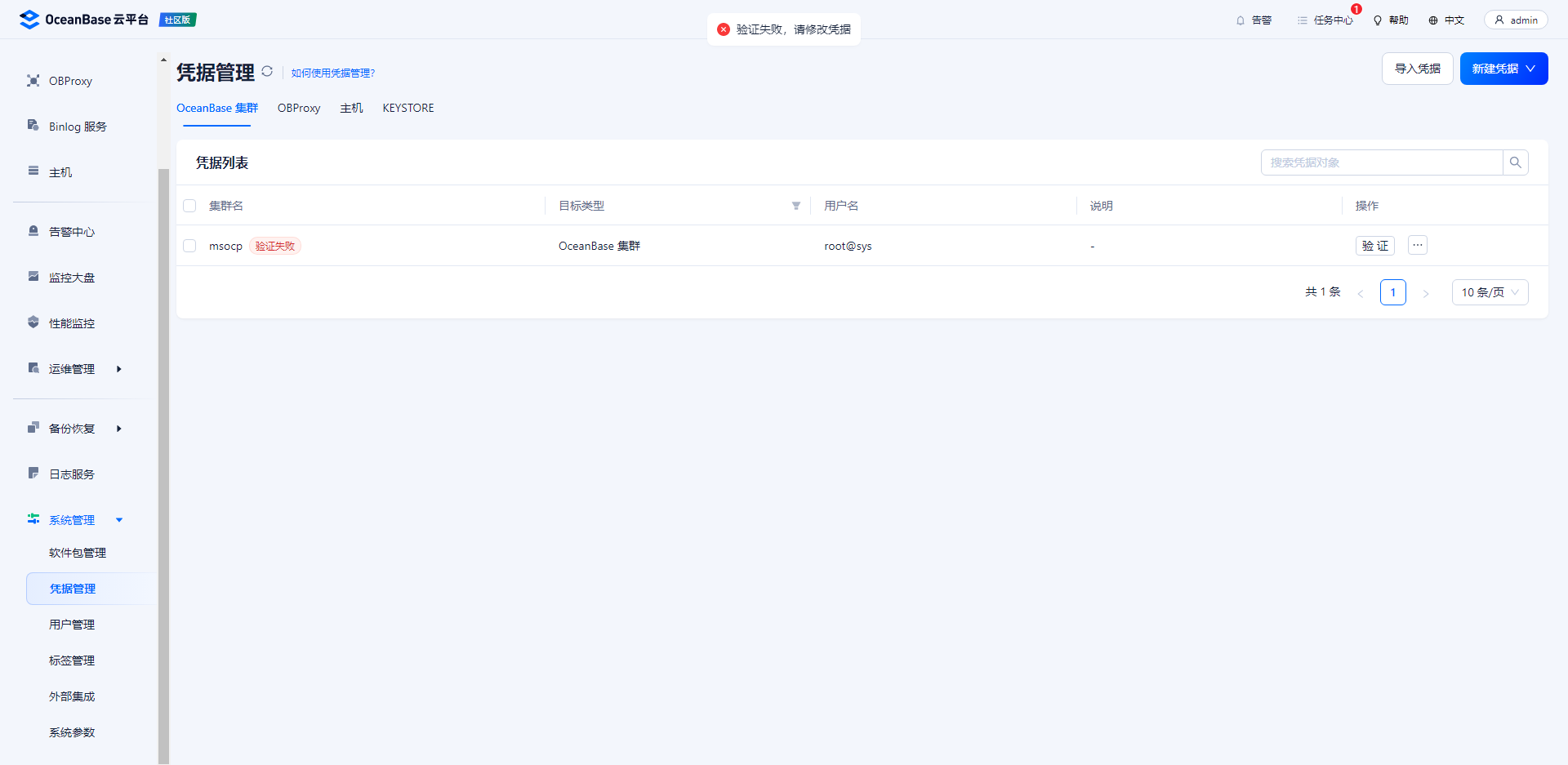The width and height of the screenshot is (1568, 765).
Task: Select all credentials with header checkbox
Action: point(189,206)
